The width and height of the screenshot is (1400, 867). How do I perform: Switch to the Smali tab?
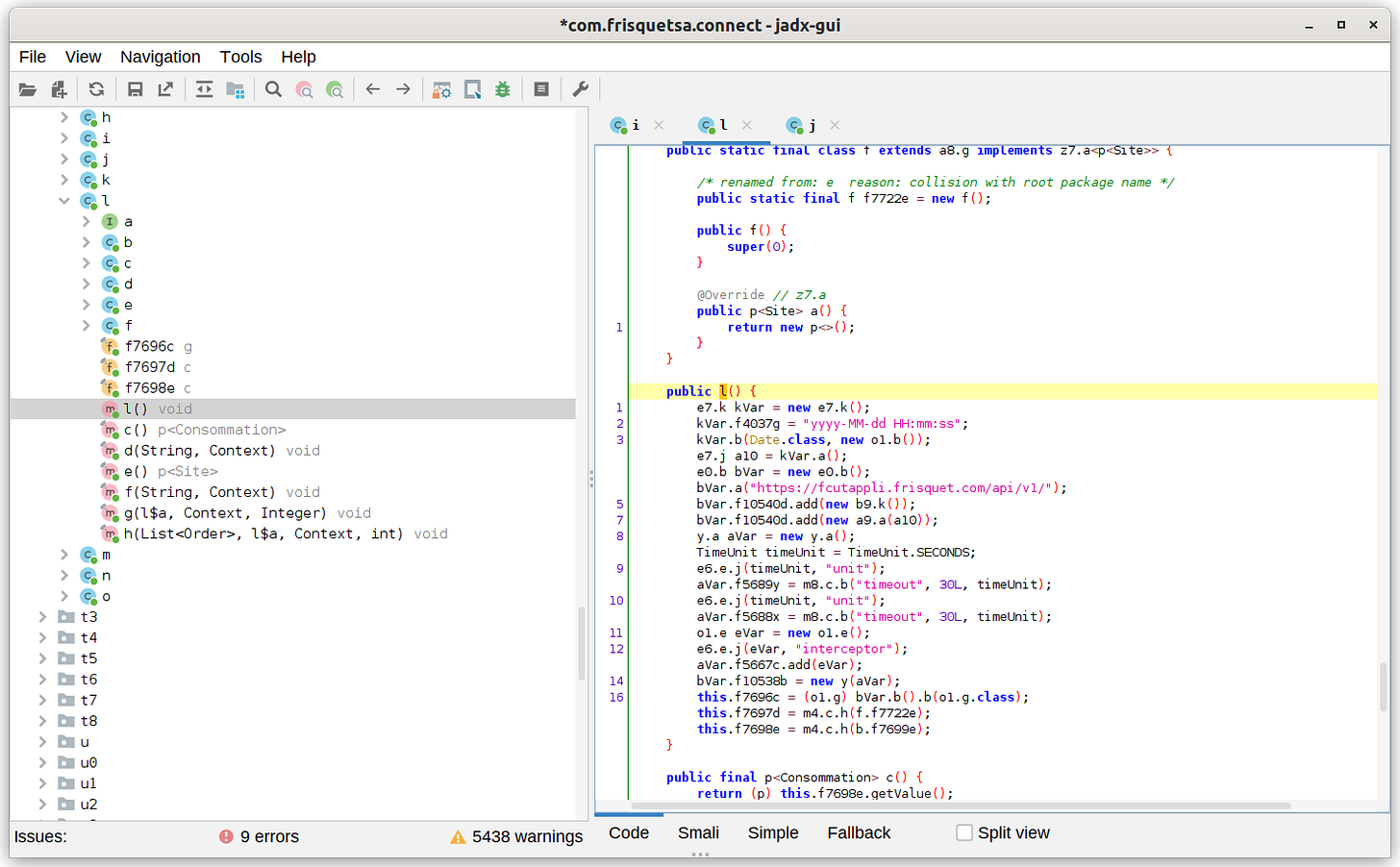(x=697, y=832)
